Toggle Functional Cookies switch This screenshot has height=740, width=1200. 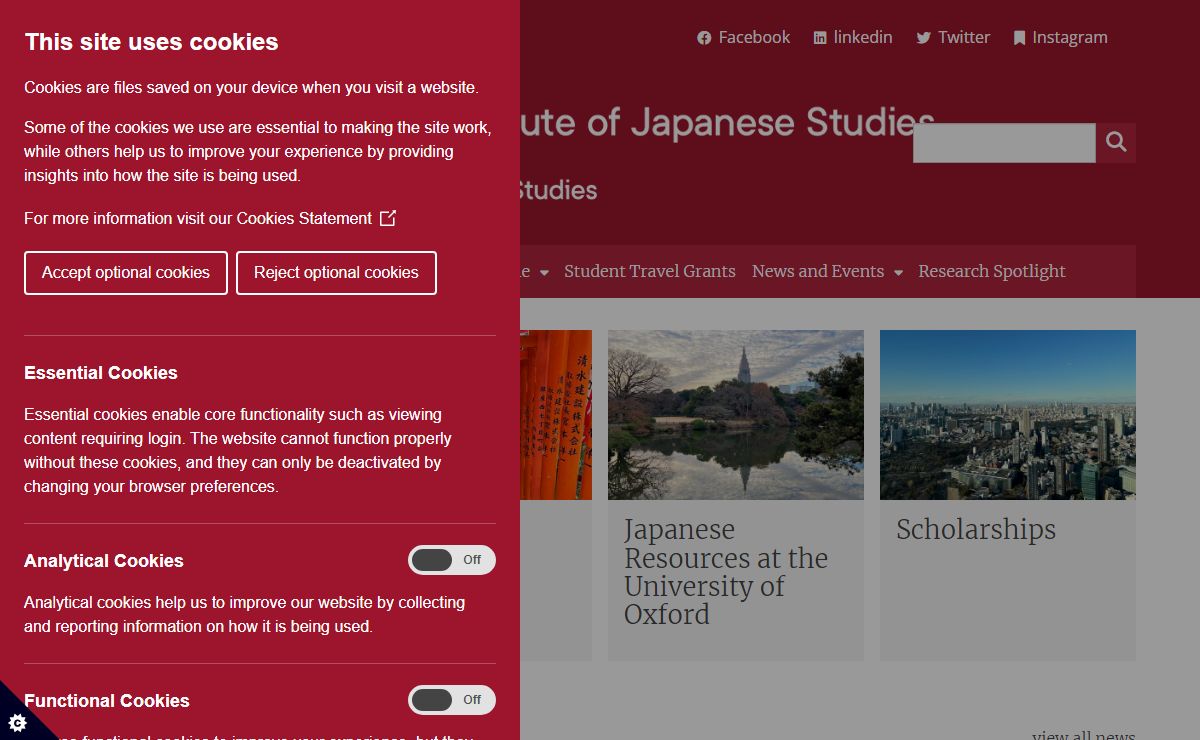pyautogui.click(x=452, y=700)
